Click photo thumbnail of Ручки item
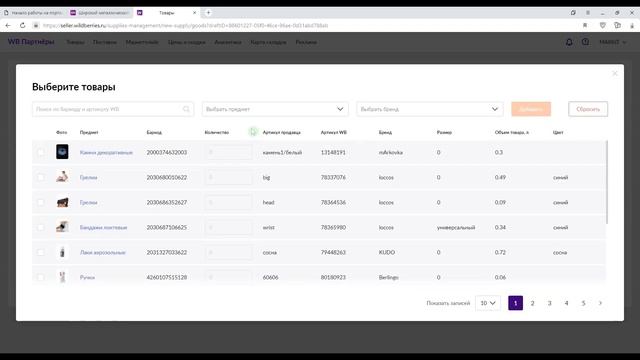The height and width of the screenshot is (360, 640). pyautogui.click(x=62, y=277)
